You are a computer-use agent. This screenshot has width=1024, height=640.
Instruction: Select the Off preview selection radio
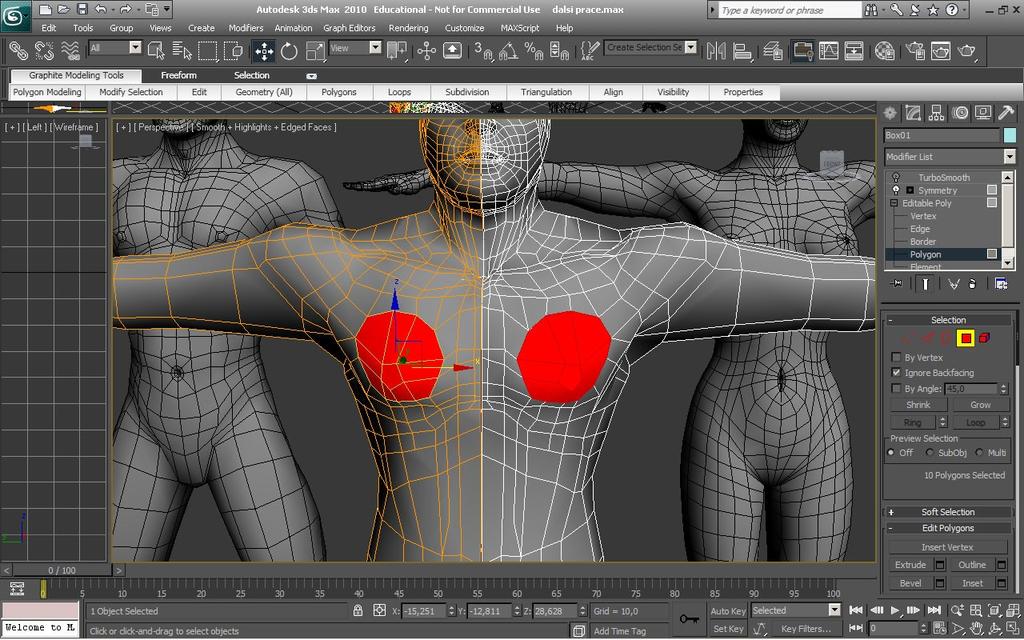tap(891, 452)
